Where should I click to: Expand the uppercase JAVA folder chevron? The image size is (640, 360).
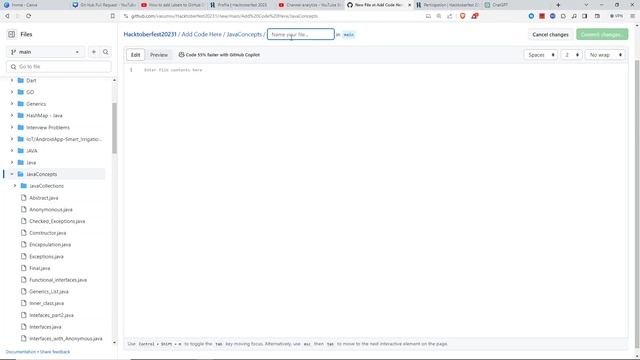pos(12,151)
